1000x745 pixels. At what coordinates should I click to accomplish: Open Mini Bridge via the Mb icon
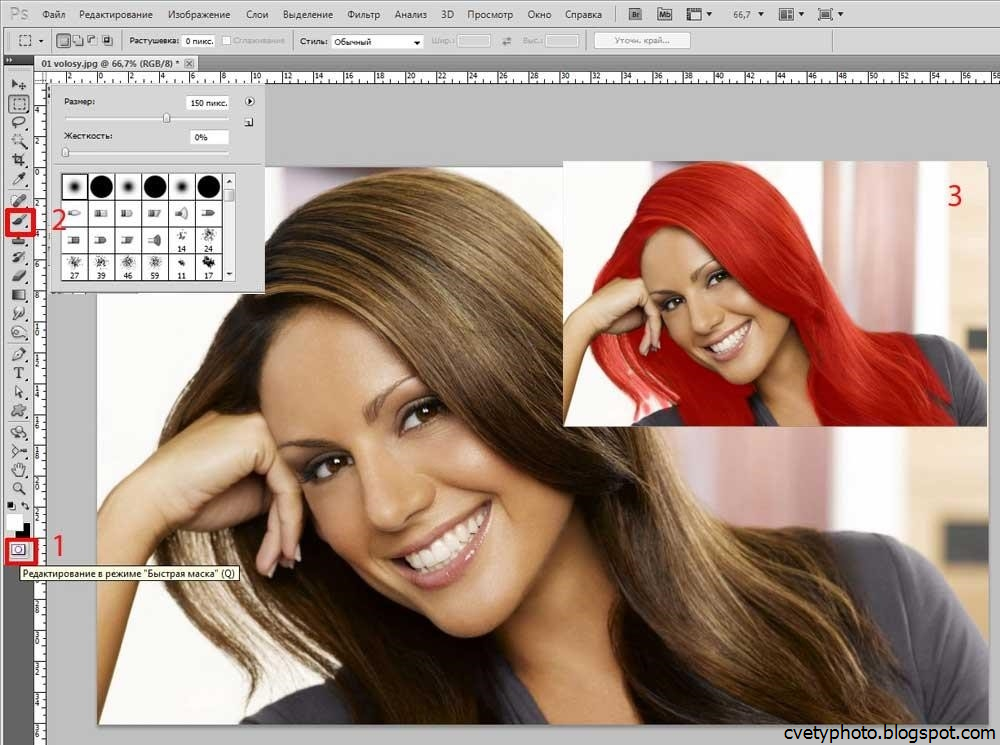665,14
